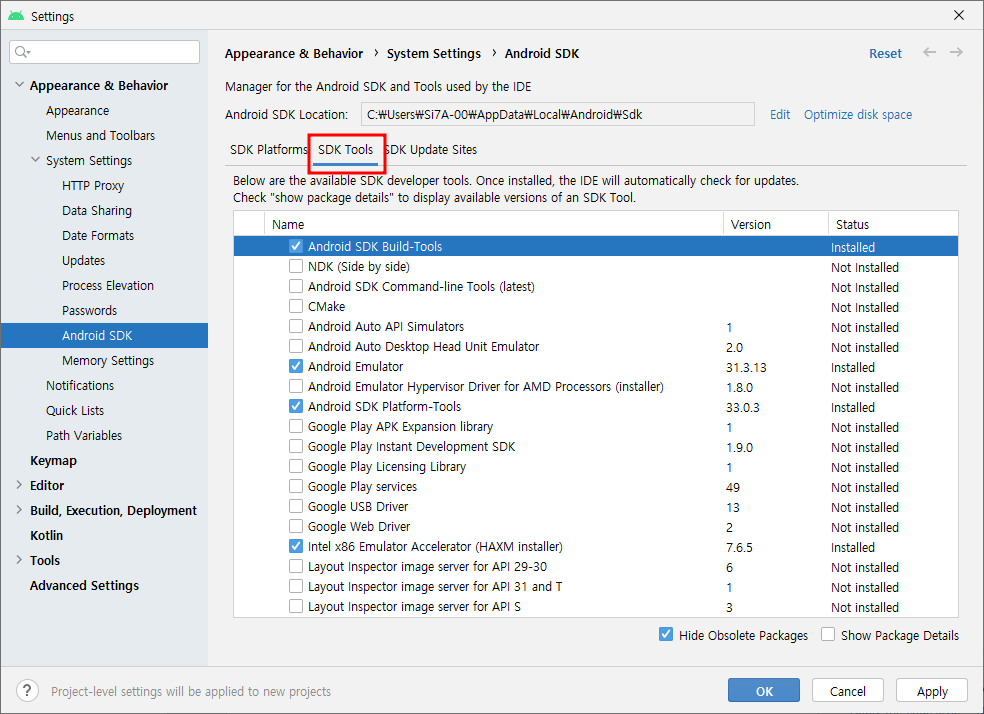The width and height of the screenshot is (984, 714).
Task: Go back with the left arrow
Action: (x=929, y=52)
